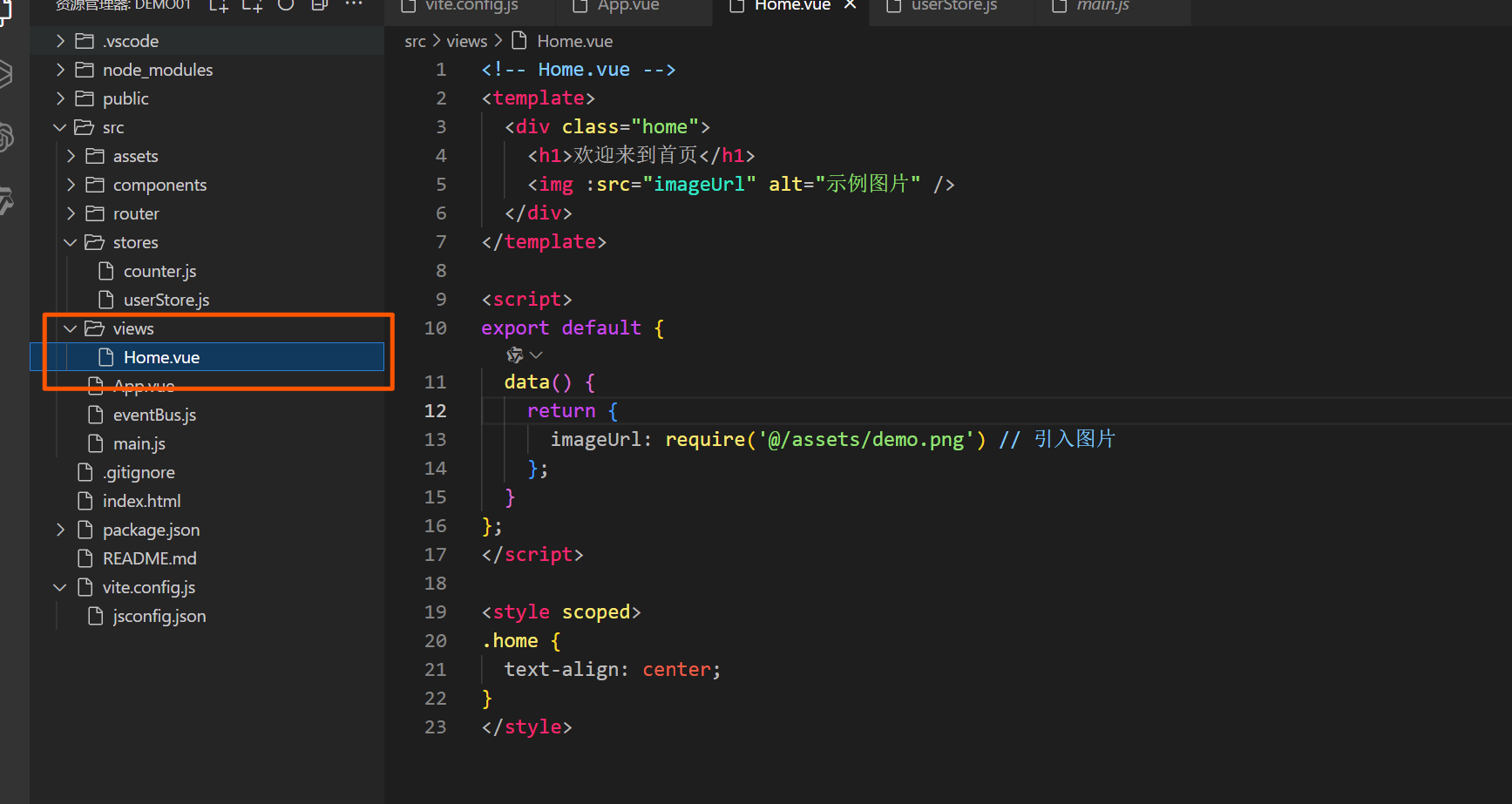Close the Home.vue editor tab

coord(851,5)
